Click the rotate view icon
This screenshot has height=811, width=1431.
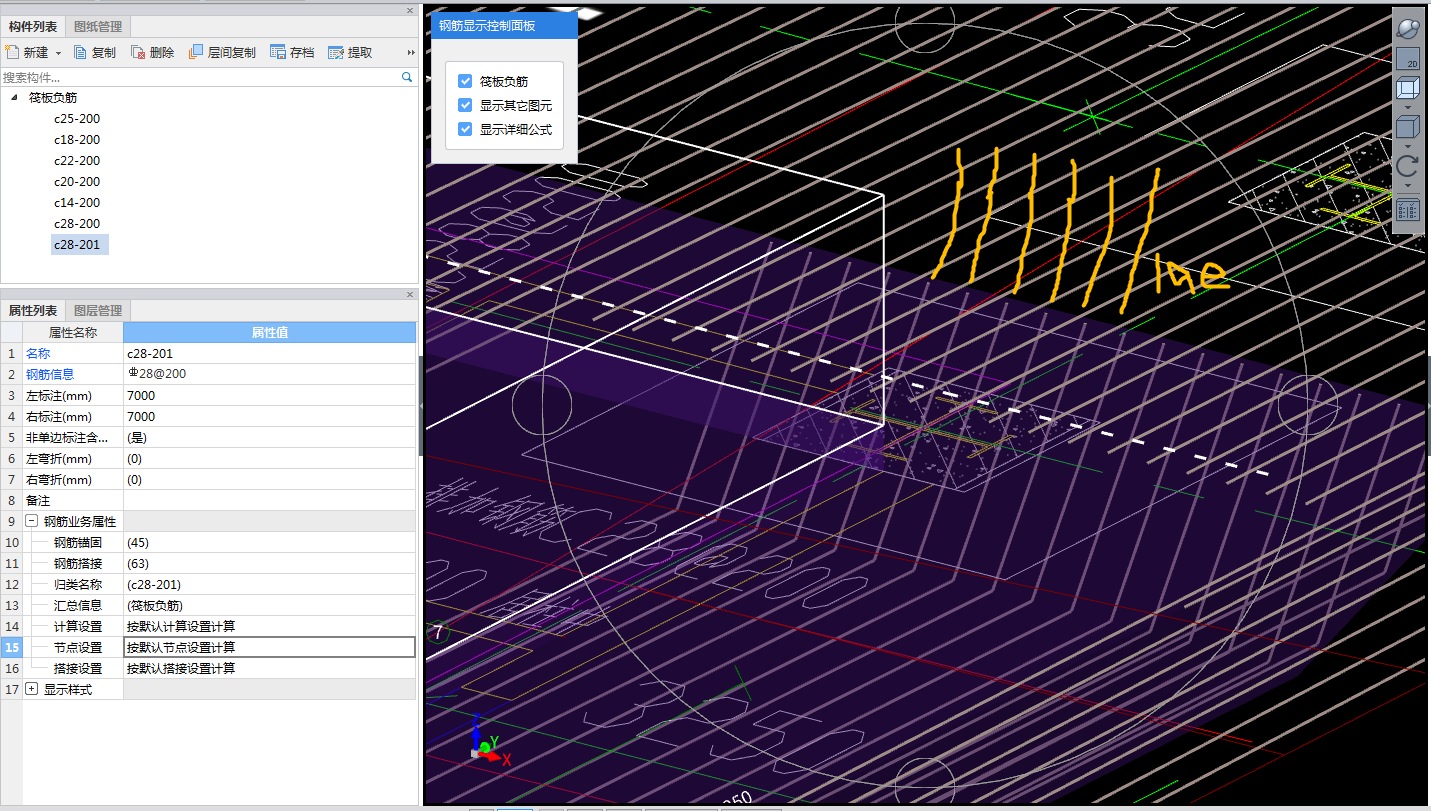click(1407, 166)
